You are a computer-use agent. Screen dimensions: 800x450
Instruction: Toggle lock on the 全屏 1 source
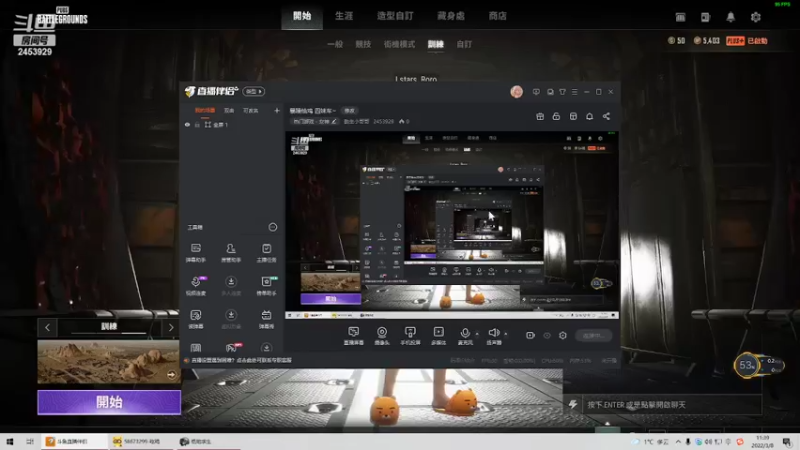[x=197, y=124]
